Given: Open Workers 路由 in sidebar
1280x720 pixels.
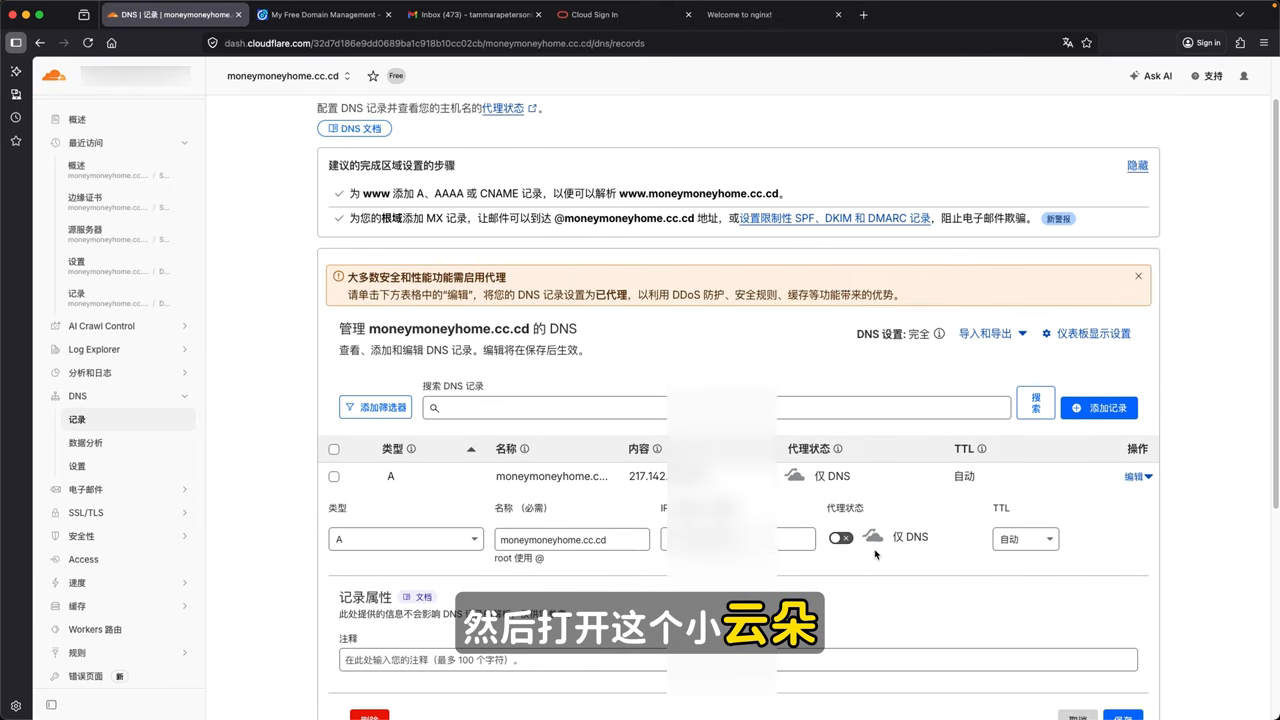Looking at the screenshot, I should [95, 630].
